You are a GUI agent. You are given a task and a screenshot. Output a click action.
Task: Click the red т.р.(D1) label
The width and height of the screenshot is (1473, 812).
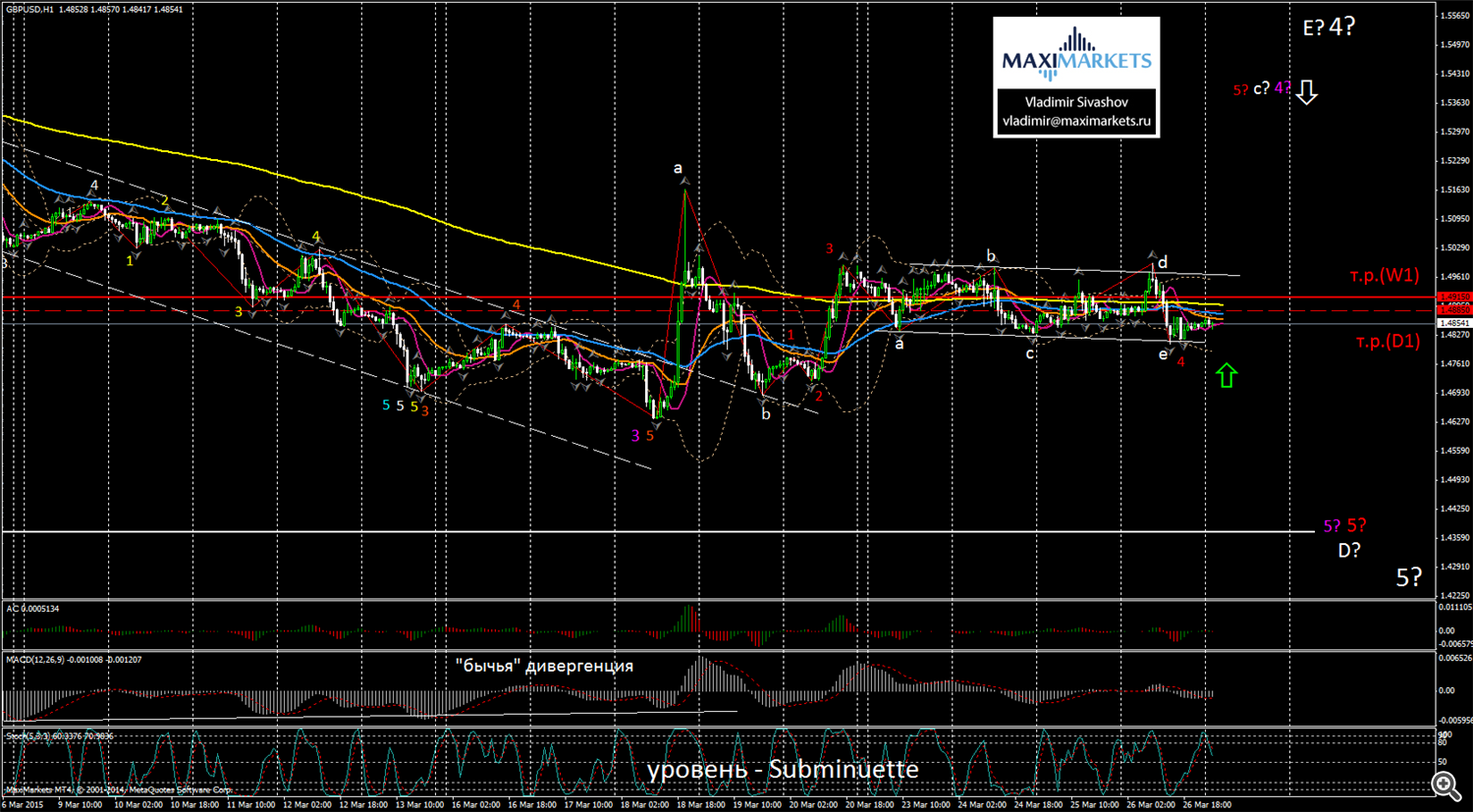point(1388,342)
